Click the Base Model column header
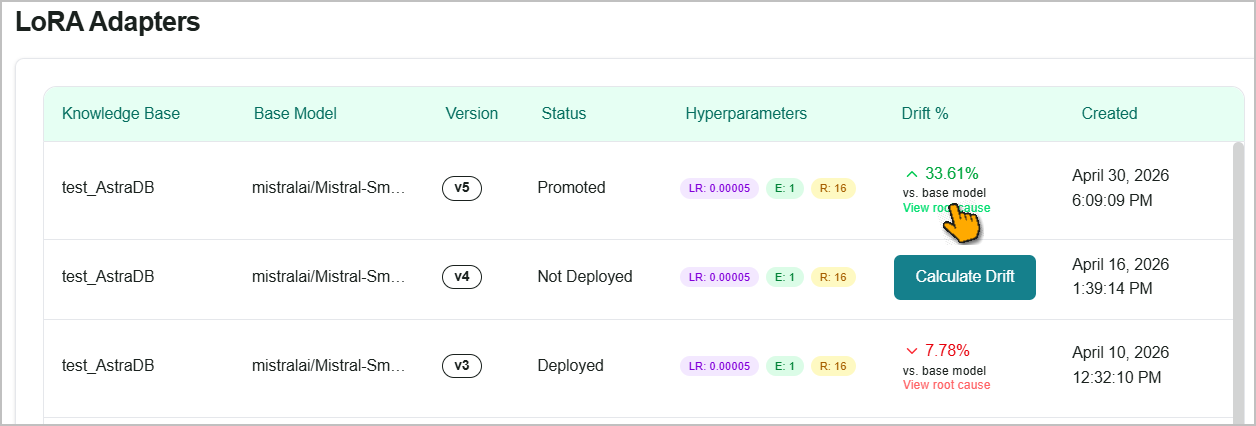 tap(295, 114)
